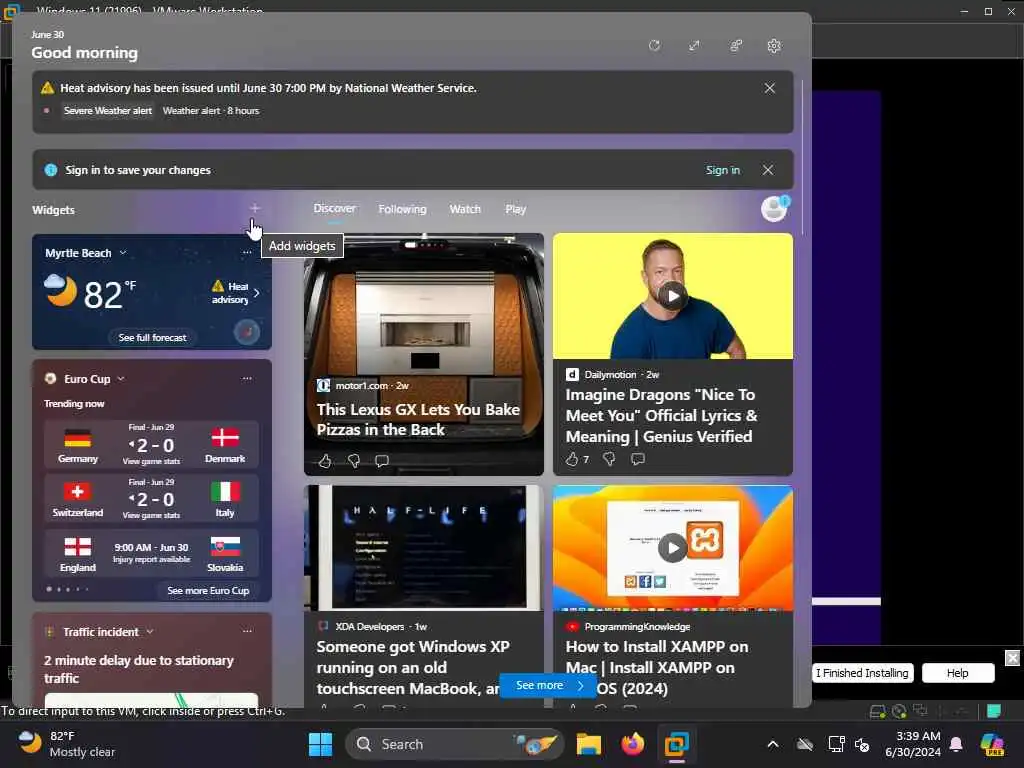
Task: Click the taskbar Search box
Action: pos(455,744)
